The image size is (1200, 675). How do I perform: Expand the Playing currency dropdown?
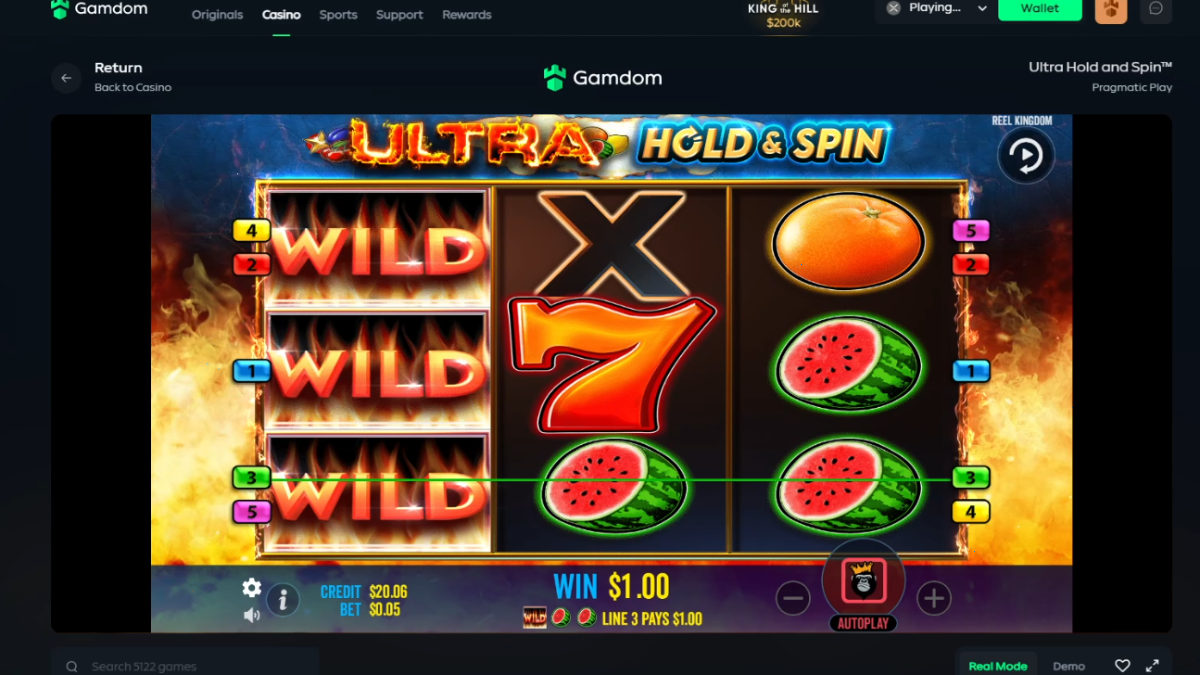click(x=936, y=9)
